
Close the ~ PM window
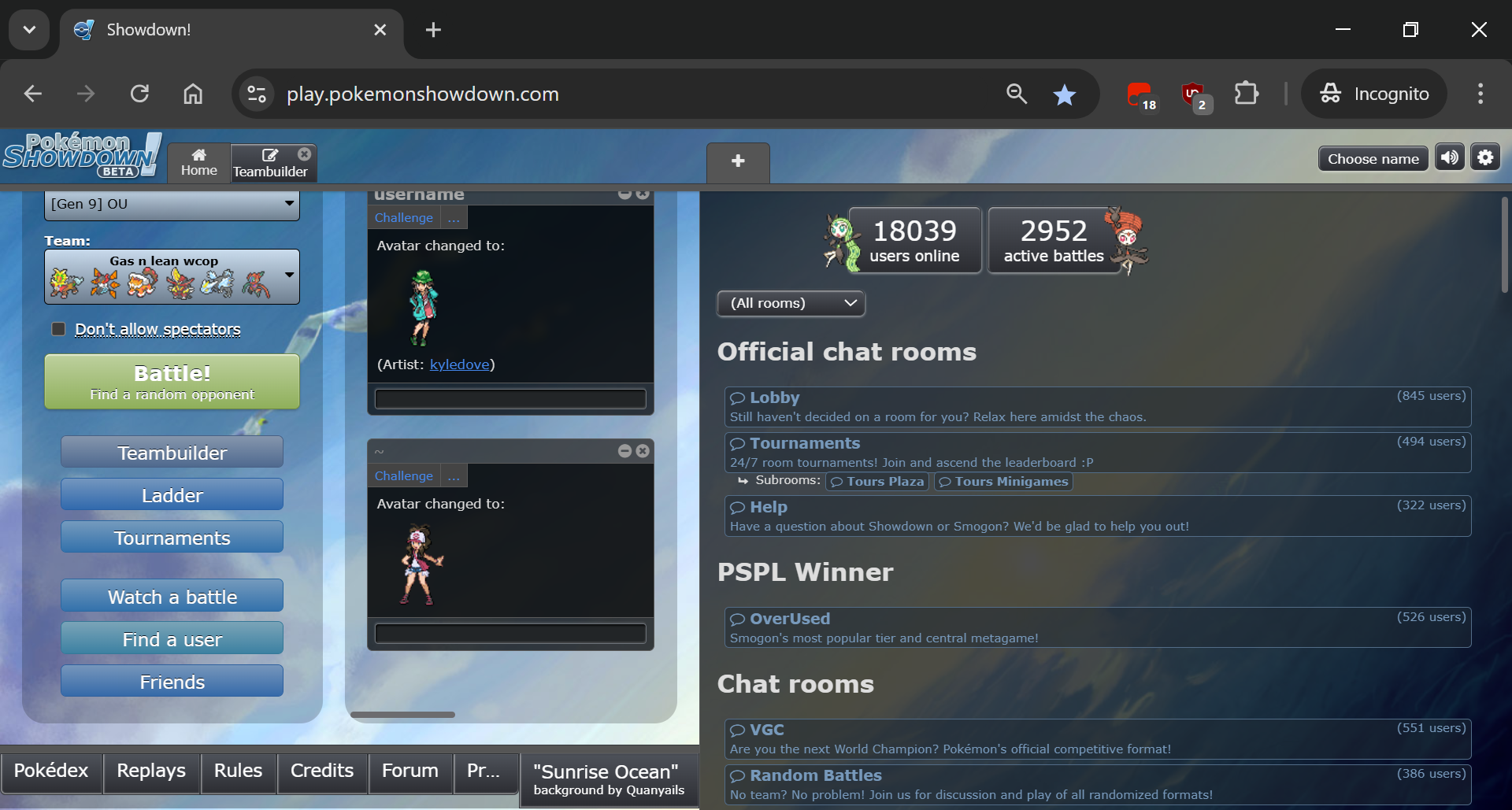643,451
